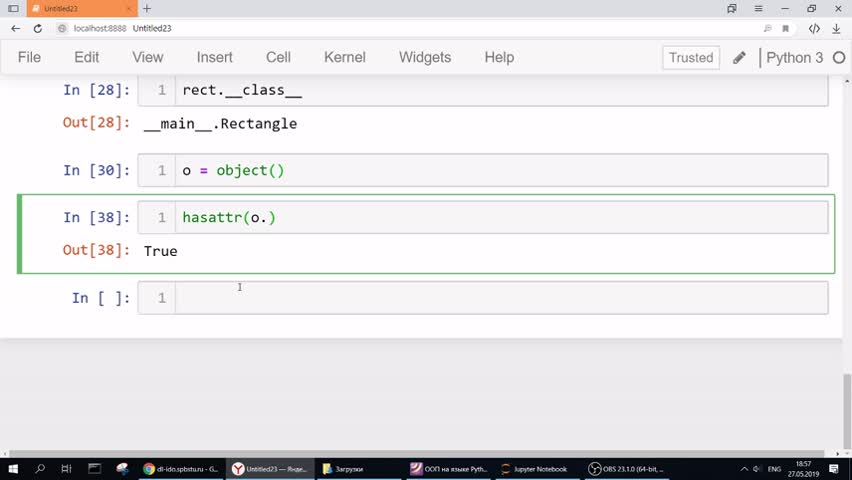
Task: Open the Загрузки folder in taskbar
Action: 359,469
